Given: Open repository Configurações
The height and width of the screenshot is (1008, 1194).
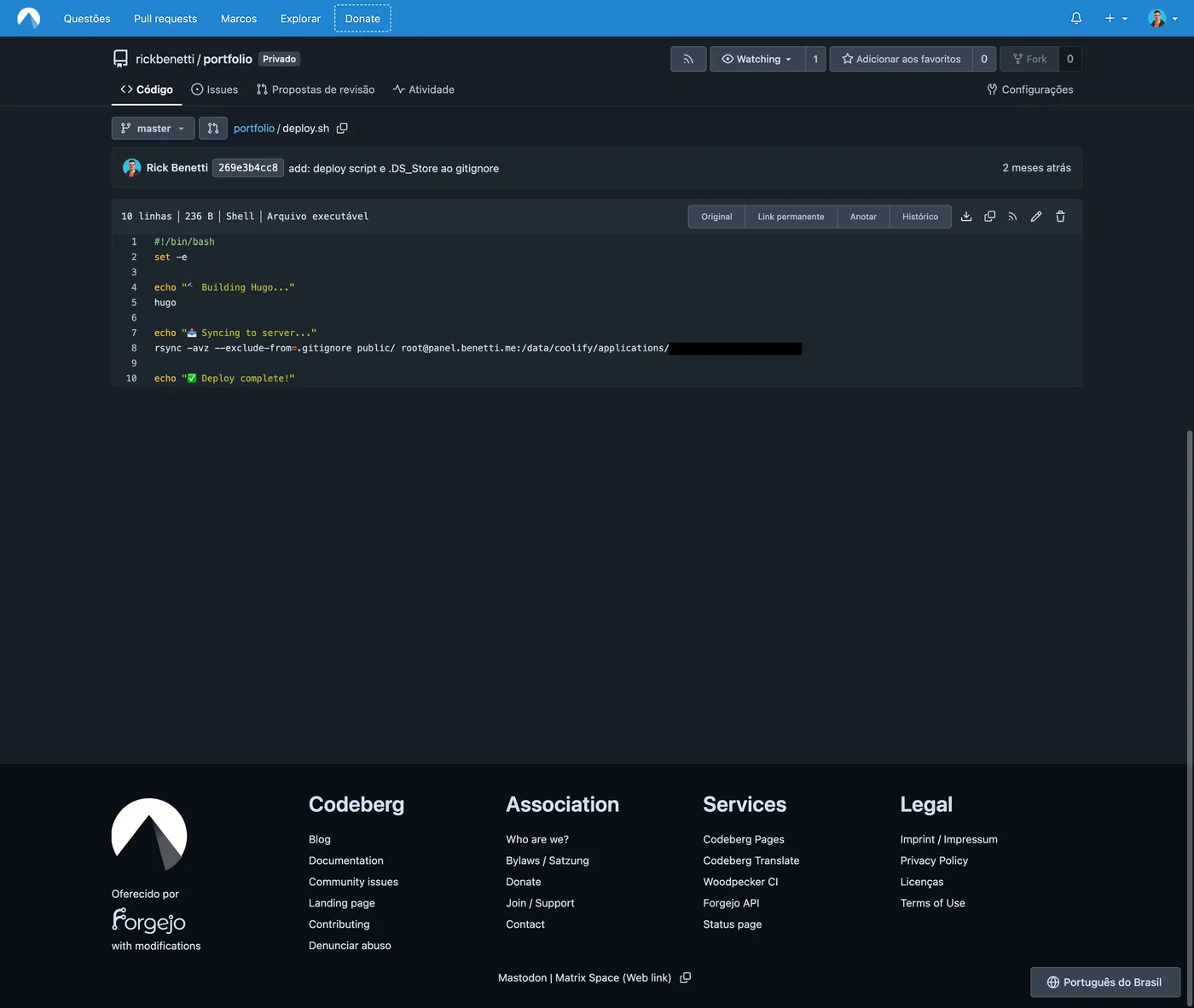Looking at the screenshot, I should coord(1030,90).
